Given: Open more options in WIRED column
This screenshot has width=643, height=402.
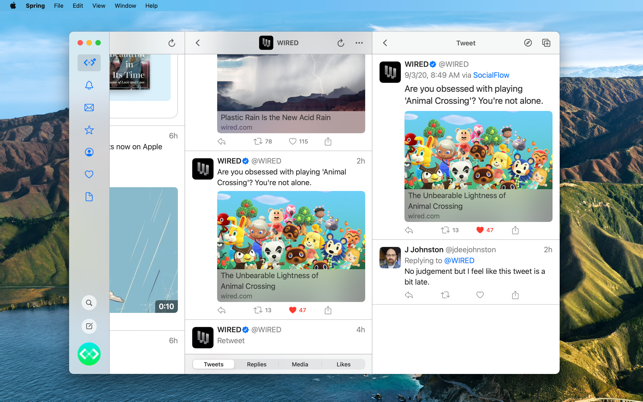Looking at the screenshot, I should [359, 43].
